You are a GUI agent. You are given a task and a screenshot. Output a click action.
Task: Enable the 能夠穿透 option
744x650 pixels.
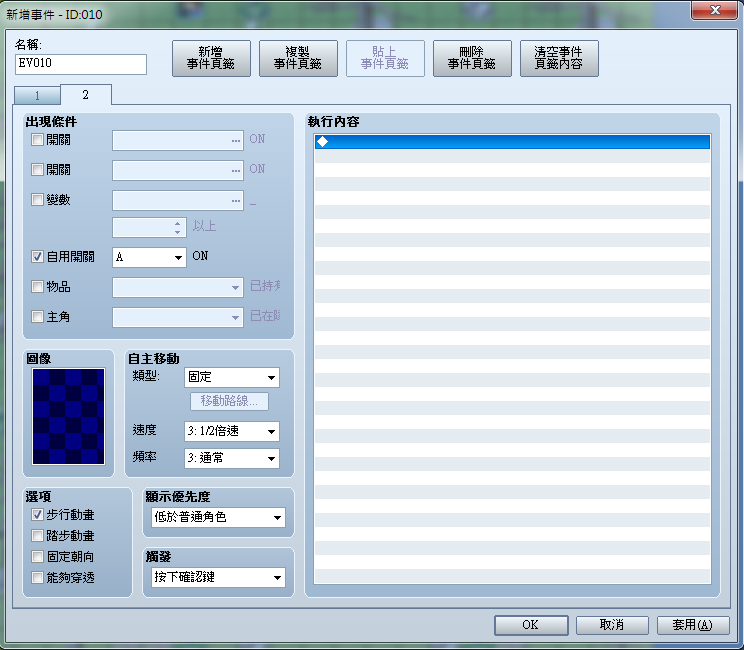point(37,577)
